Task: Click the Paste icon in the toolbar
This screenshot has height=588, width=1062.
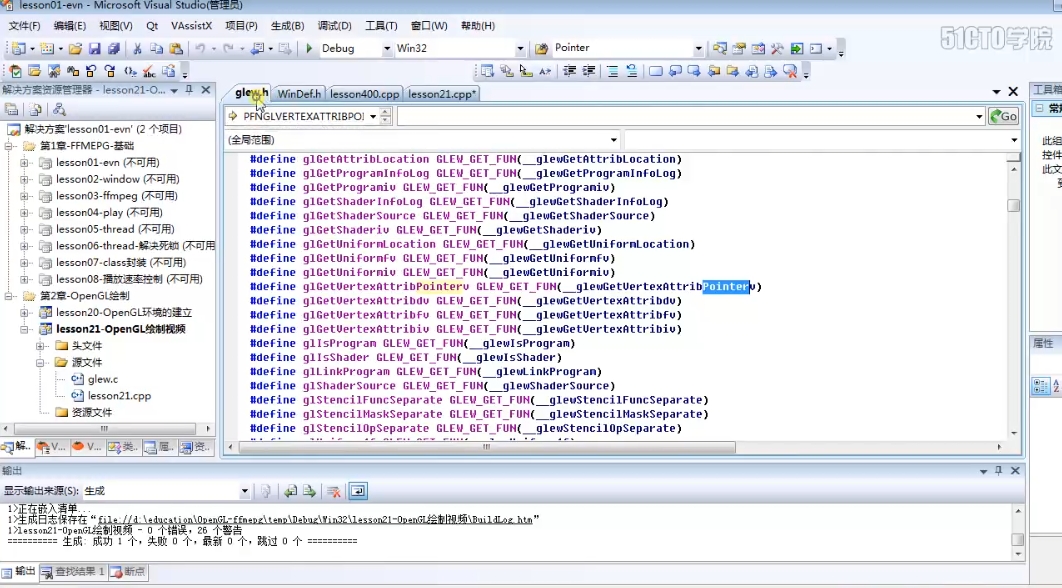Action: pos(176,49)
